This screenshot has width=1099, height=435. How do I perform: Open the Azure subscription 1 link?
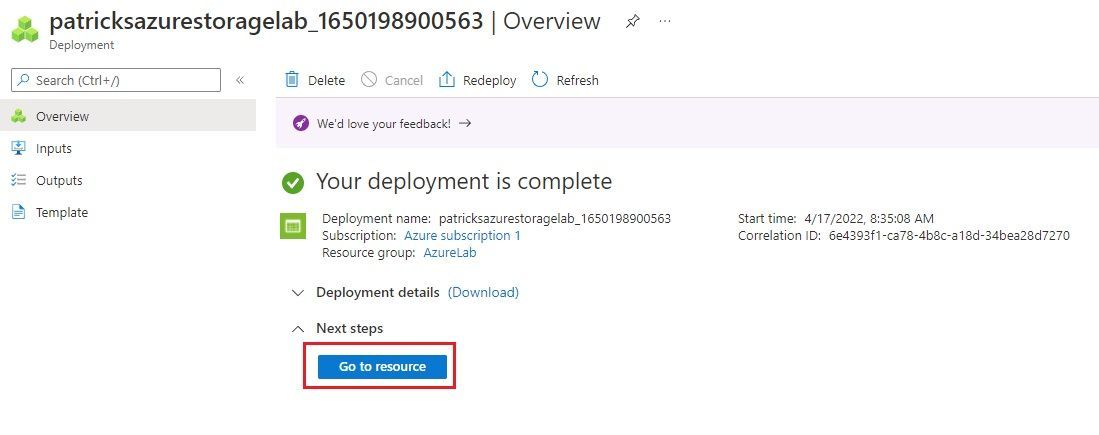tap(463, 235)
